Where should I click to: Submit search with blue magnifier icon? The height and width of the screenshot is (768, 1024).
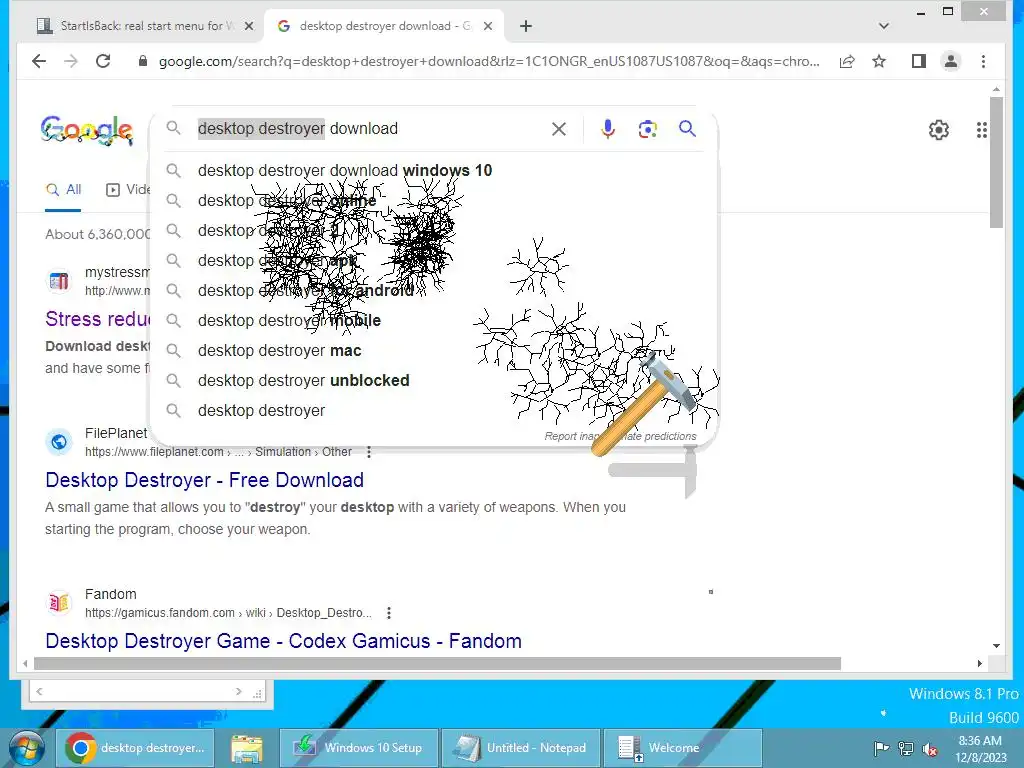[687, 129]
